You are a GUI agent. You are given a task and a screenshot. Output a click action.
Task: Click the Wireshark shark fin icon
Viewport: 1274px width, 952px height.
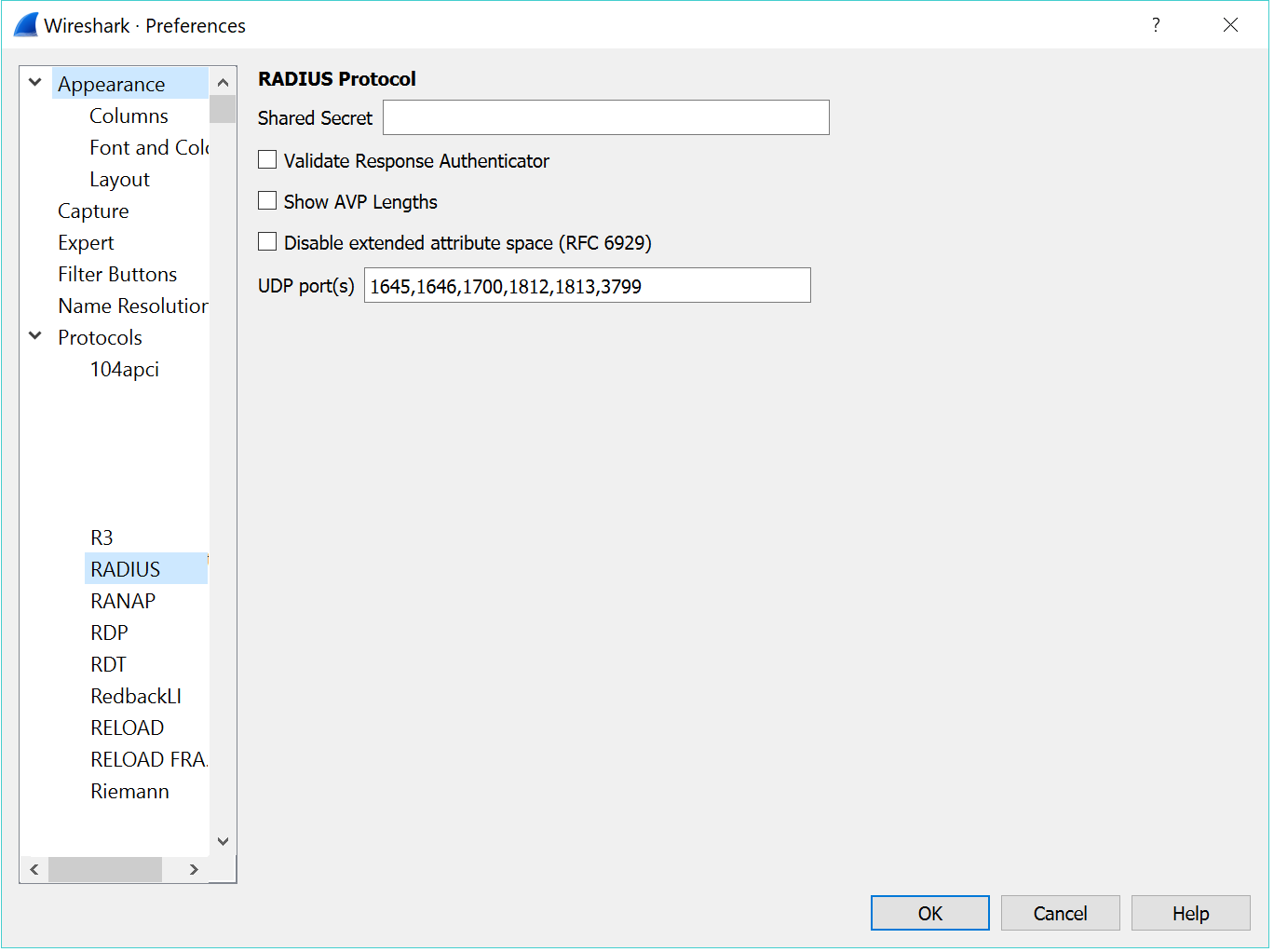click(x=26, y=25)
